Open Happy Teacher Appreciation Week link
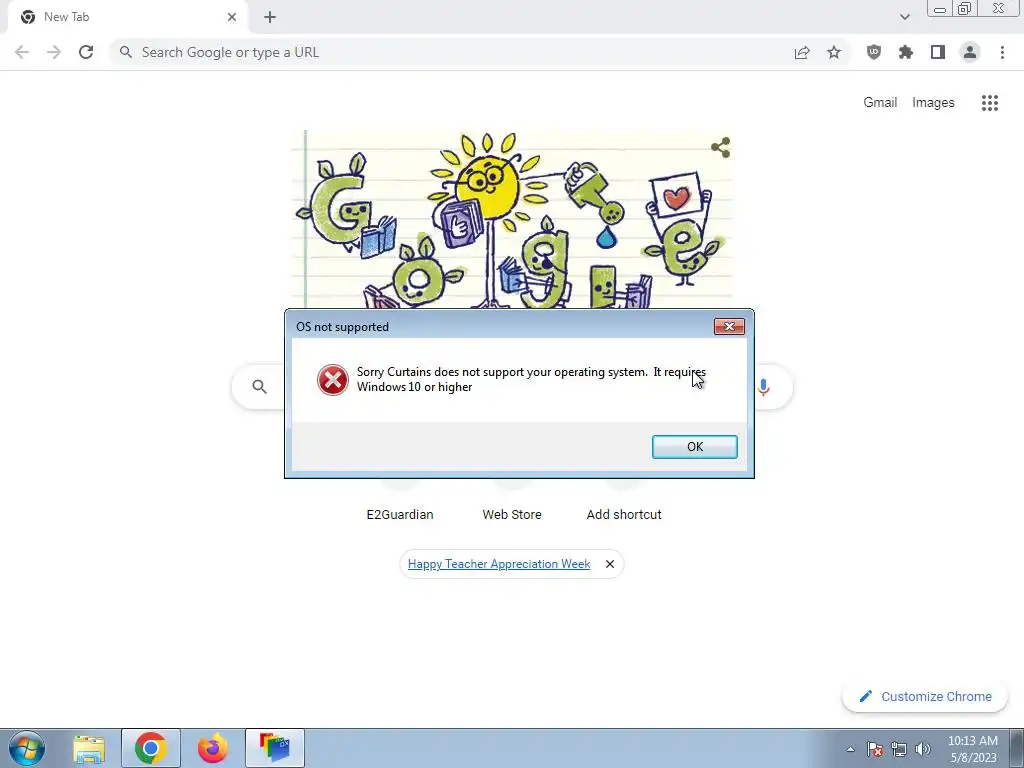1024x768 pixels. 499,564
